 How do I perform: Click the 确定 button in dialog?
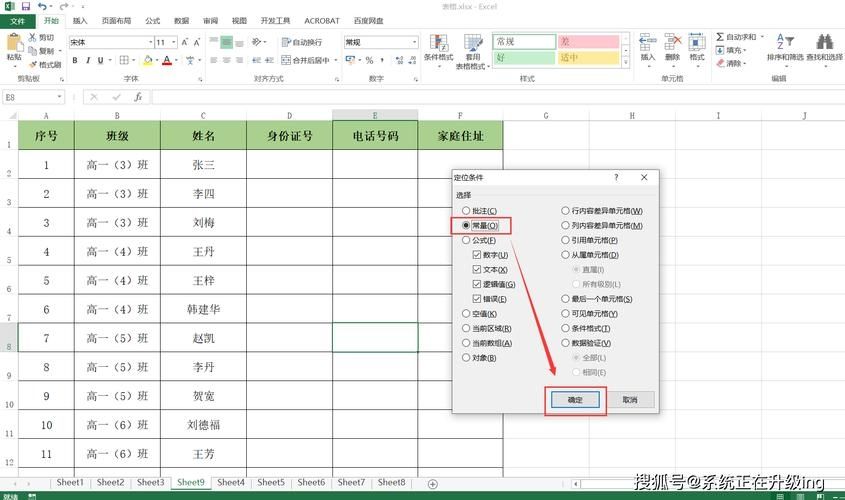[575, 400]
